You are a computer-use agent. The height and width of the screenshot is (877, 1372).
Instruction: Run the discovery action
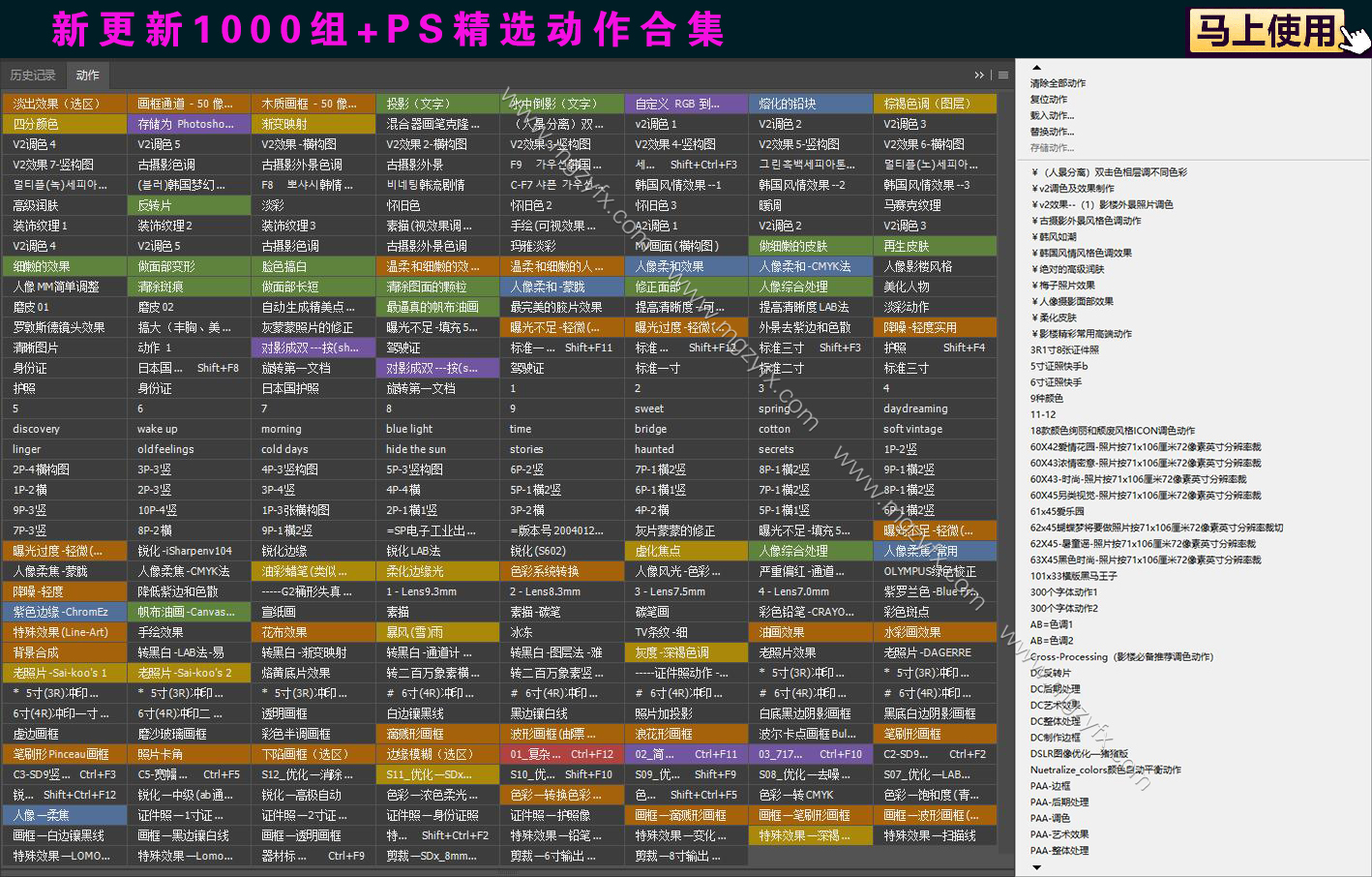click(65, 429)
